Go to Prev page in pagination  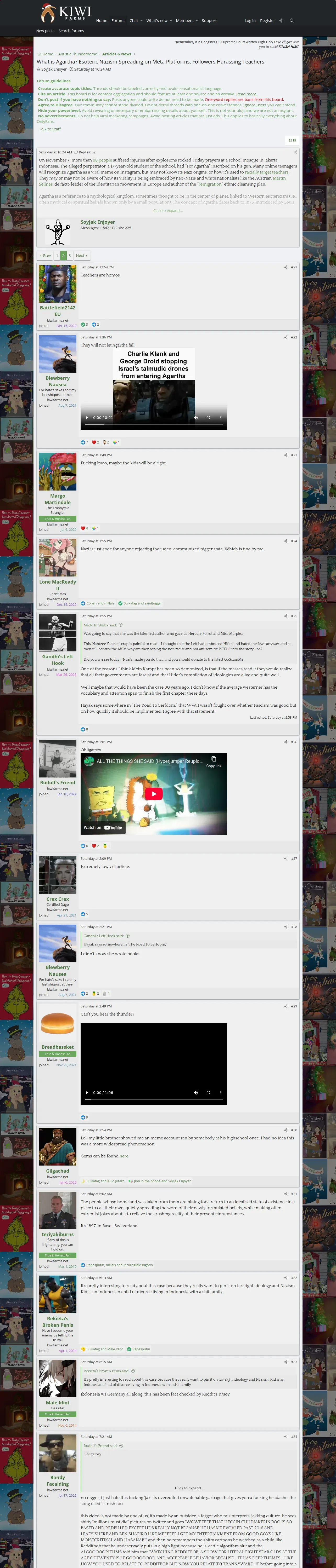[45, 256]
